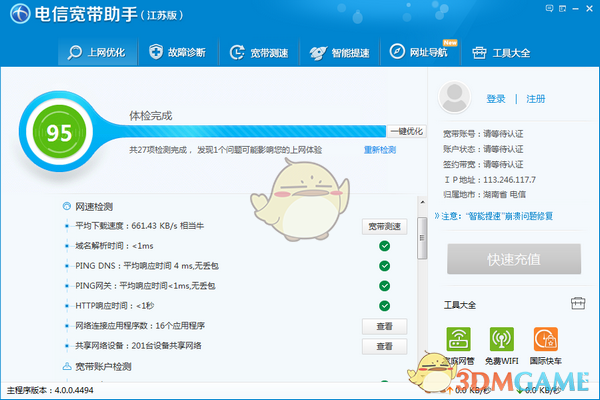Click the 签约带宽 请等待认证 line
This screenshot has width=600, height=400.
[x=483, y=164]
